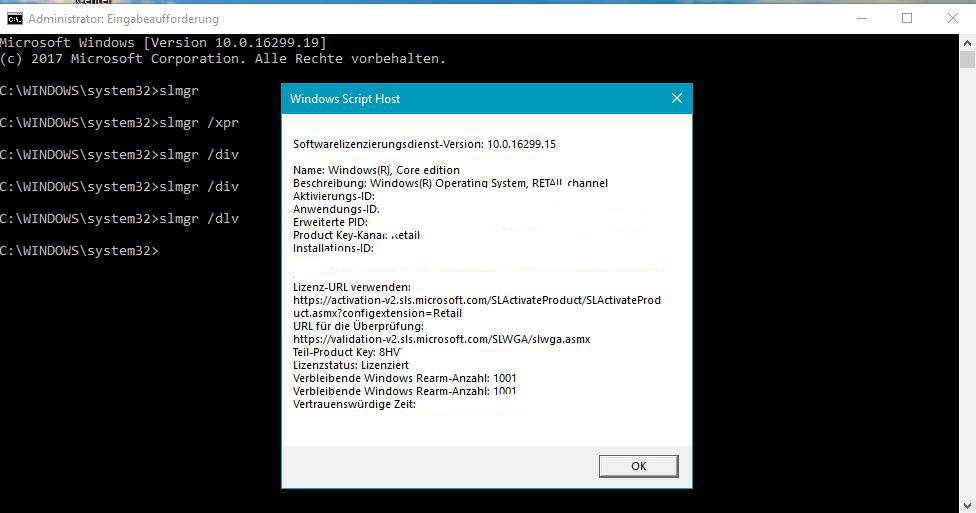Click the 'Beschreibung' line in the dialog
Image resolution: width=976 pixels, height=513 pixels.
(x=450, y=183)
